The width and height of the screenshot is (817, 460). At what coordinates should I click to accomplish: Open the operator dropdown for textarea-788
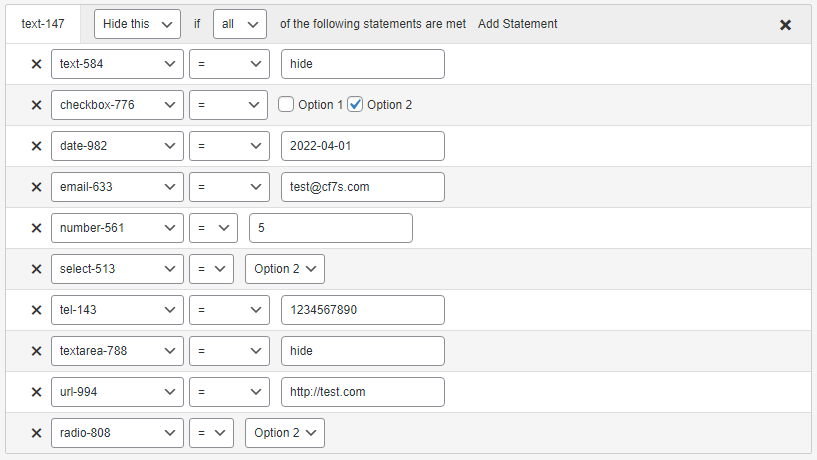pyautogui.click(x=229, y=351)
